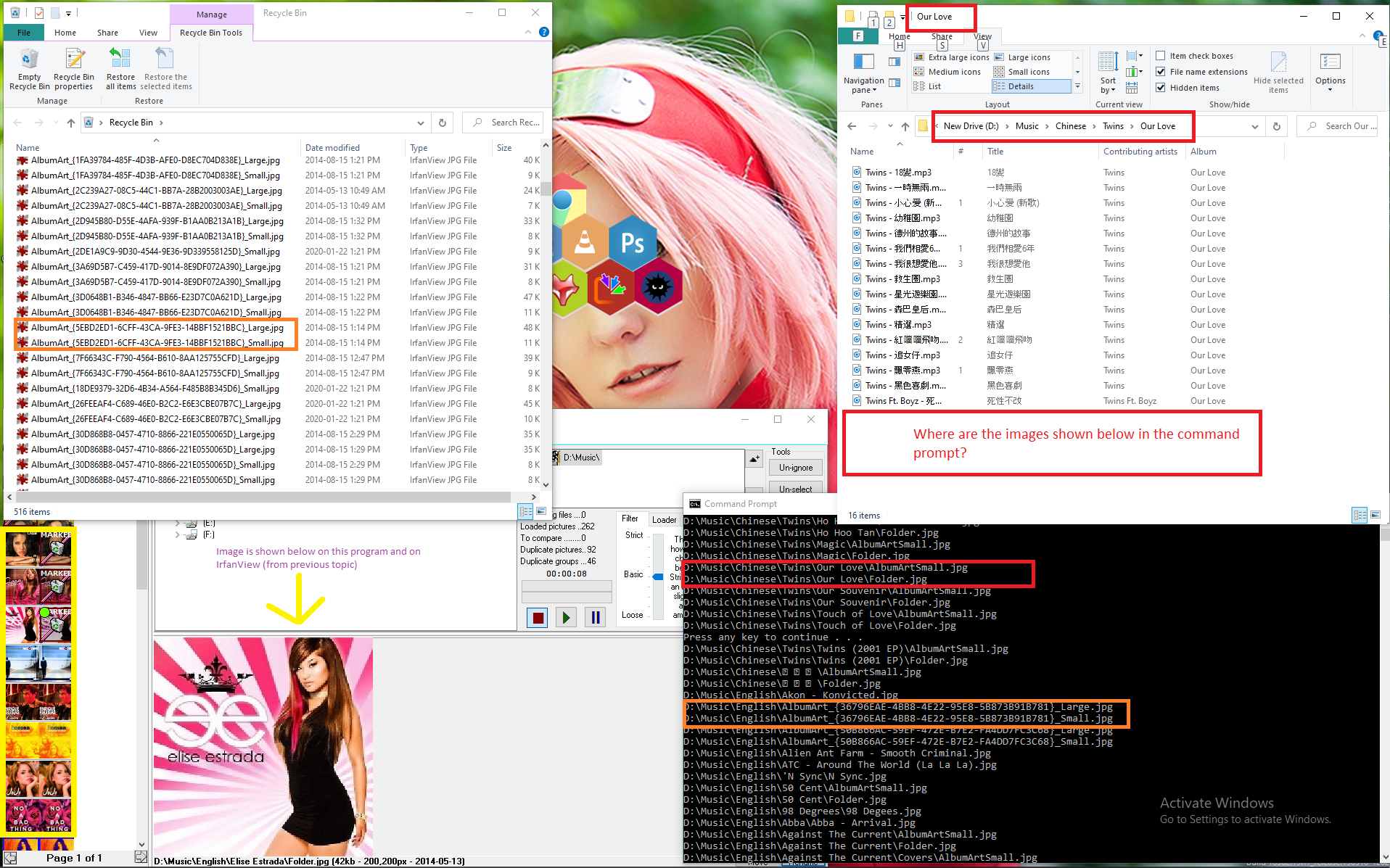Launch Photoshop from the desktop shortcut
Image resolution: width=1390 pixels, height=868 pixels.
coord(633,244)
